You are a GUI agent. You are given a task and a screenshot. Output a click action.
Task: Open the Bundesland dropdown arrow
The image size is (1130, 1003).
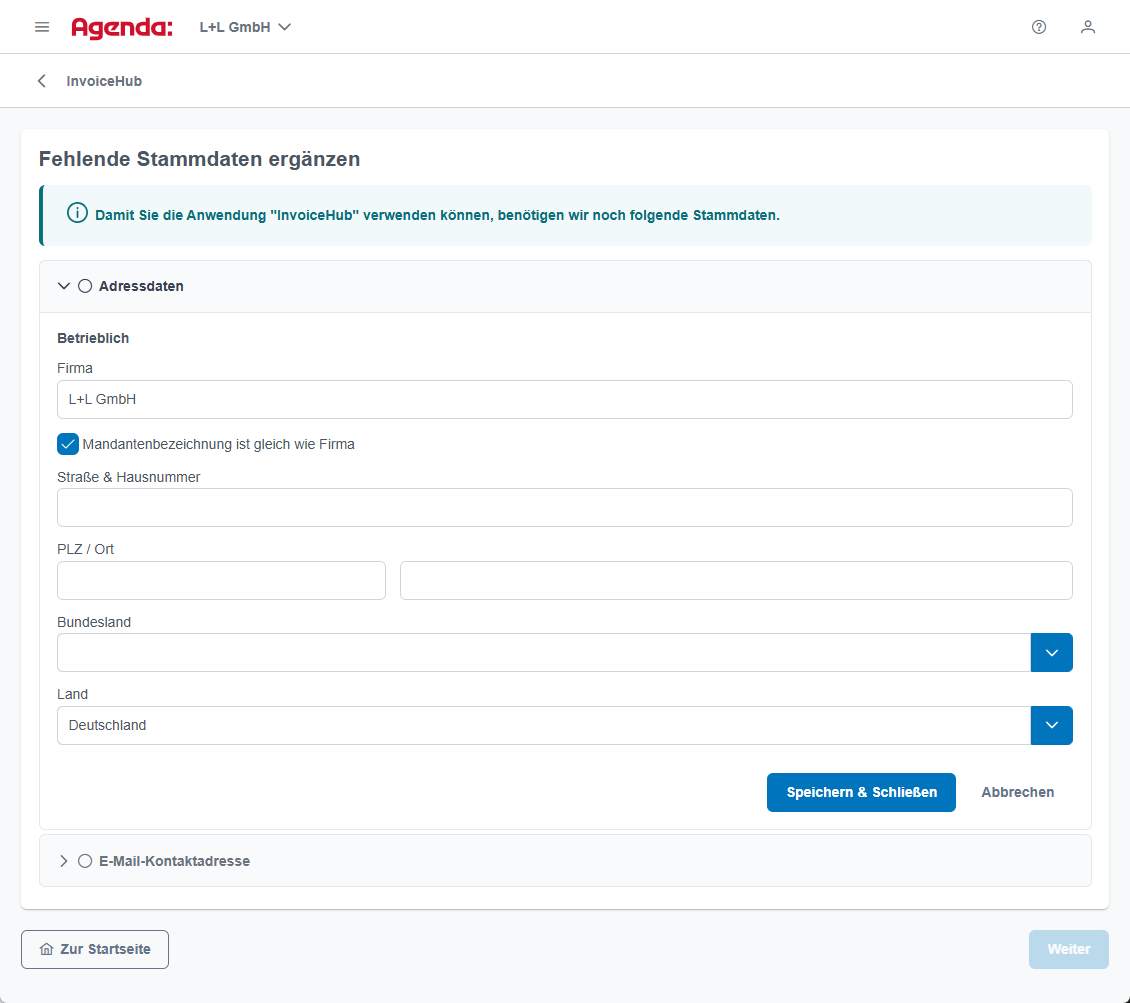coord(1051,653)
